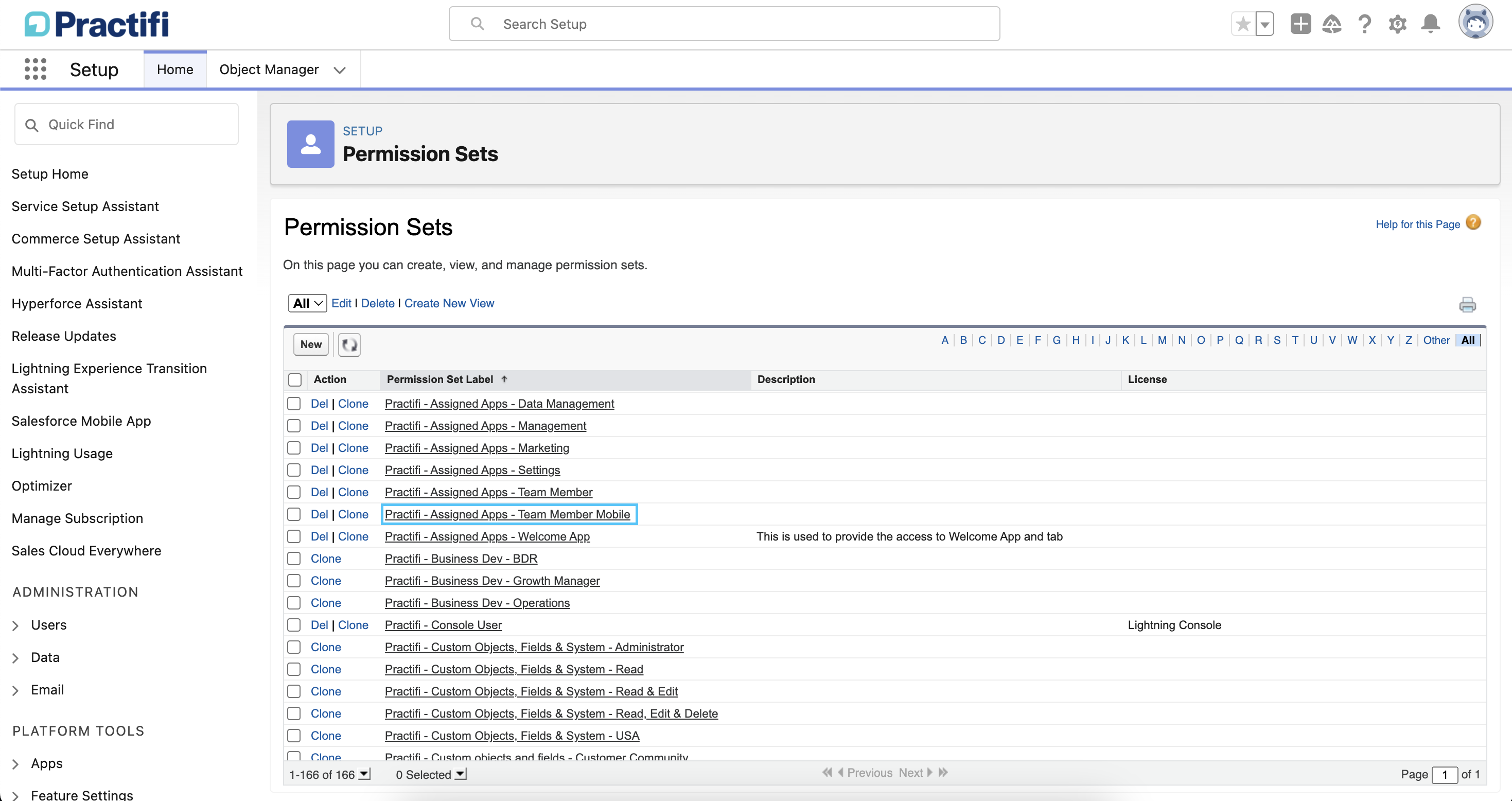Open the setup gear icon
The image size is (1512, 801).
point(1398,24)
